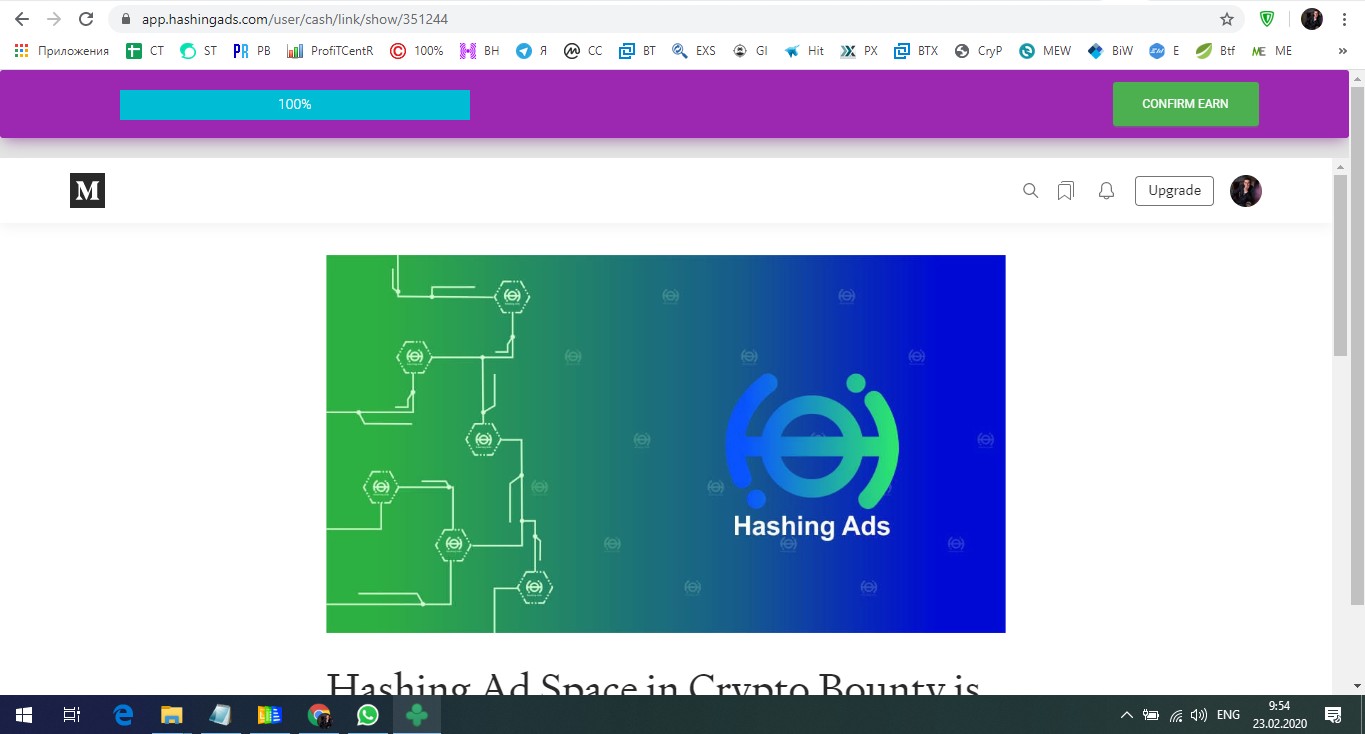Open the BiW bookmark
1365x734 pixels.
[1110, 51]
